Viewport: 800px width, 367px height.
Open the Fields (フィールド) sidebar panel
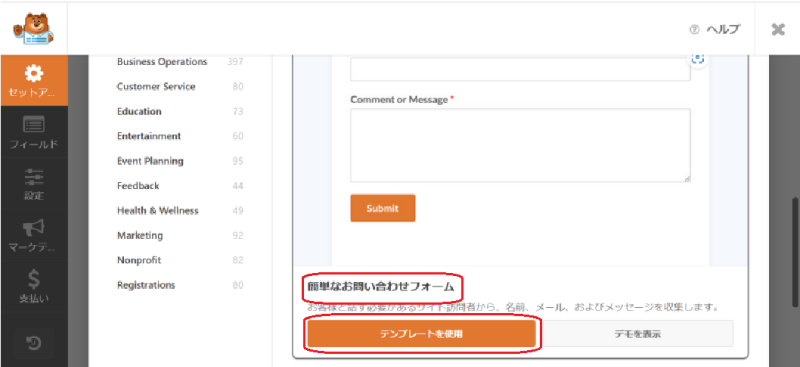[x=34, y=132]
